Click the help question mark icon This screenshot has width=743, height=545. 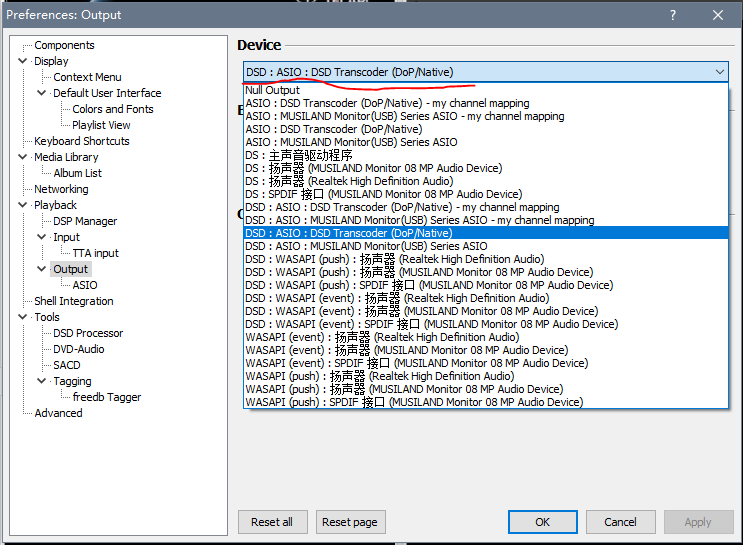tap(673, 15)
